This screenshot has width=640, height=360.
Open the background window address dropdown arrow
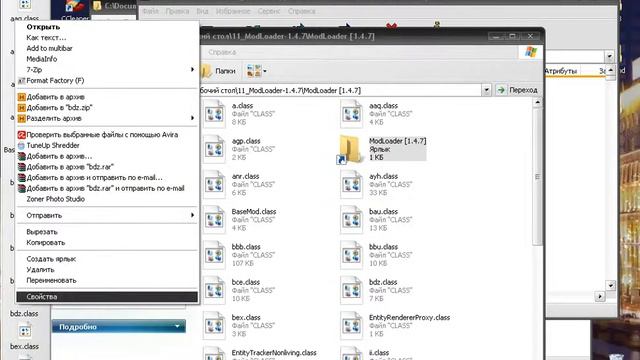tap(610, 56)
